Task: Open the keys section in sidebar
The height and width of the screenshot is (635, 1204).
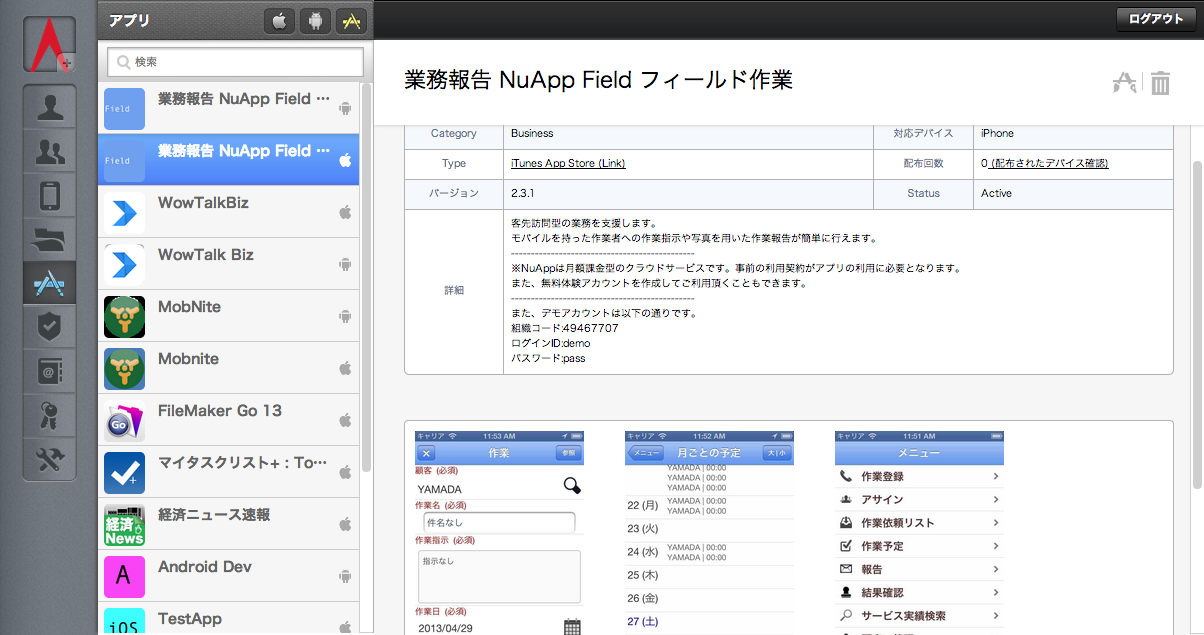Action: click(49, 415)
